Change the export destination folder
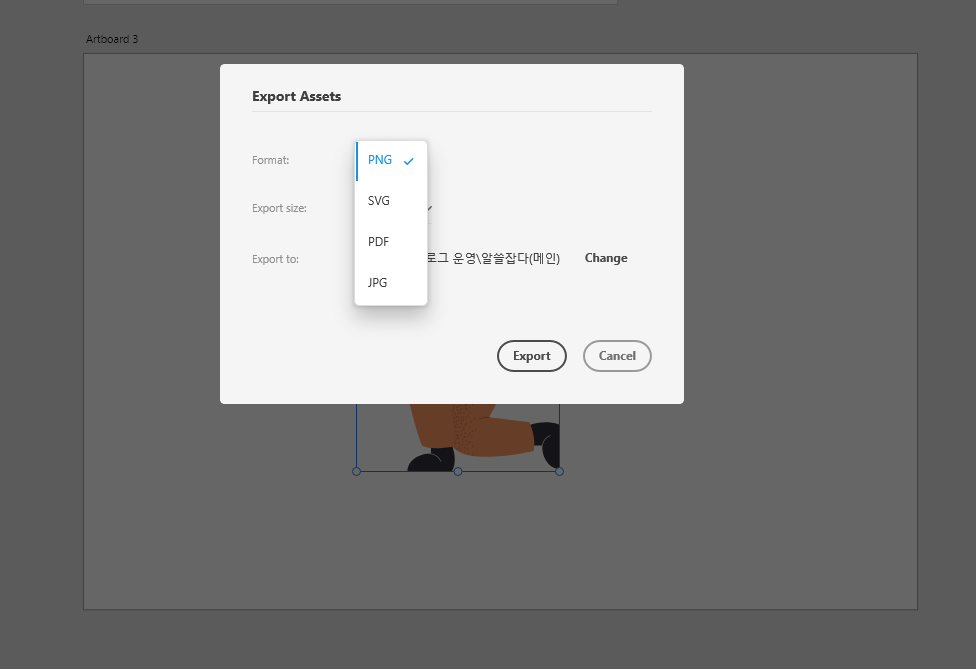 click(606, 258)
